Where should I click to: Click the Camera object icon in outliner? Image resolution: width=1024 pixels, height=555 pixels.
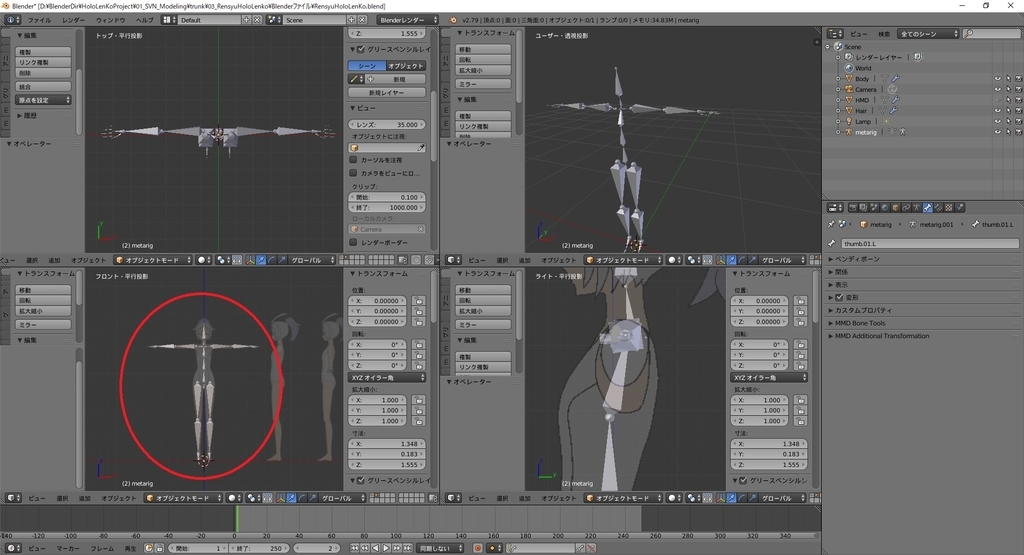(849, 89)
